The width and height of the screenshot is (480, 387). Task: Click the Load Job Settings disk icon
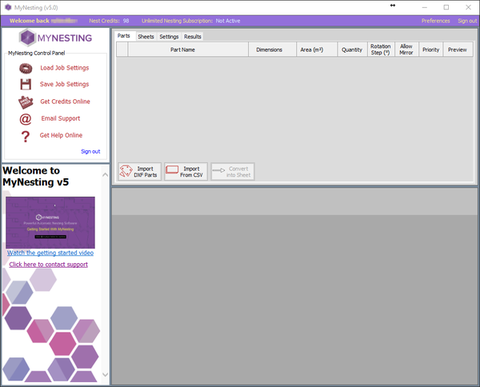pos(26,68)
